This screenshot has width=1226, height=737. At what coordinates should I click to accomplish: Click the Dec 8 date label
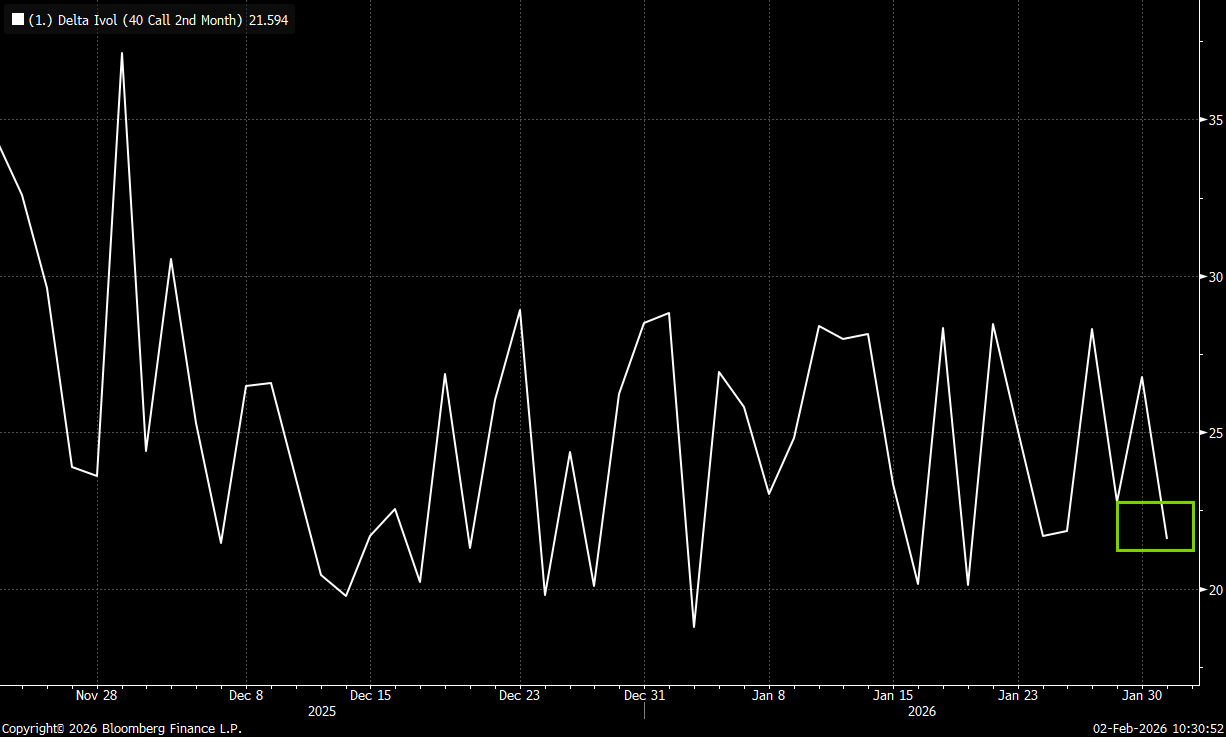pyautogui.click(x=246, y=695)
